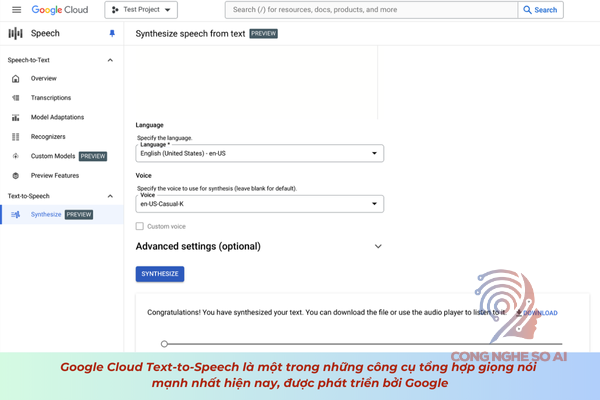Click the Transcriptions list icon
Image resolution: width=600 pixels, height=400 pixels.
coord(16,98)
